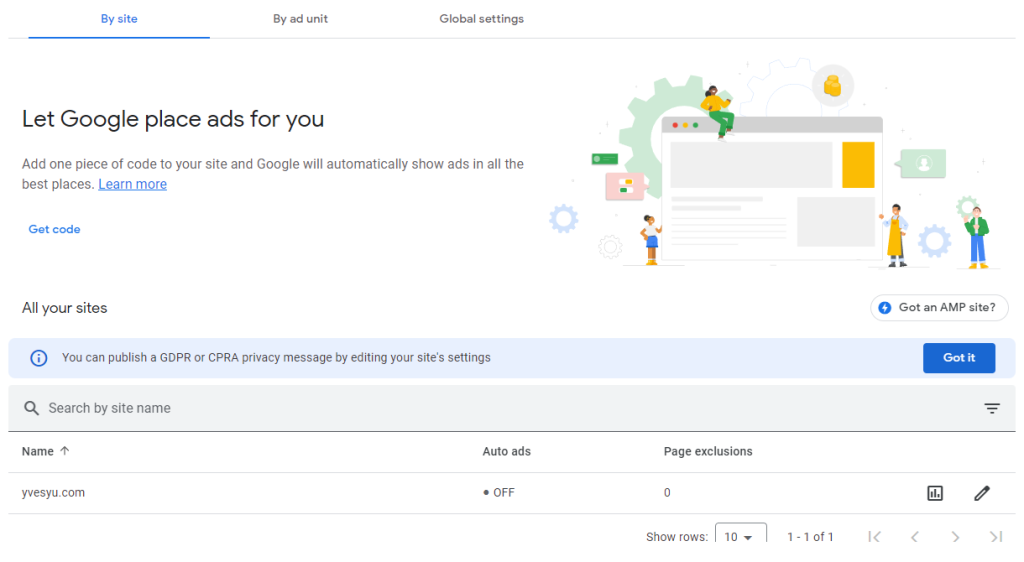Click the All your sites heading

[x=65, y=308]
